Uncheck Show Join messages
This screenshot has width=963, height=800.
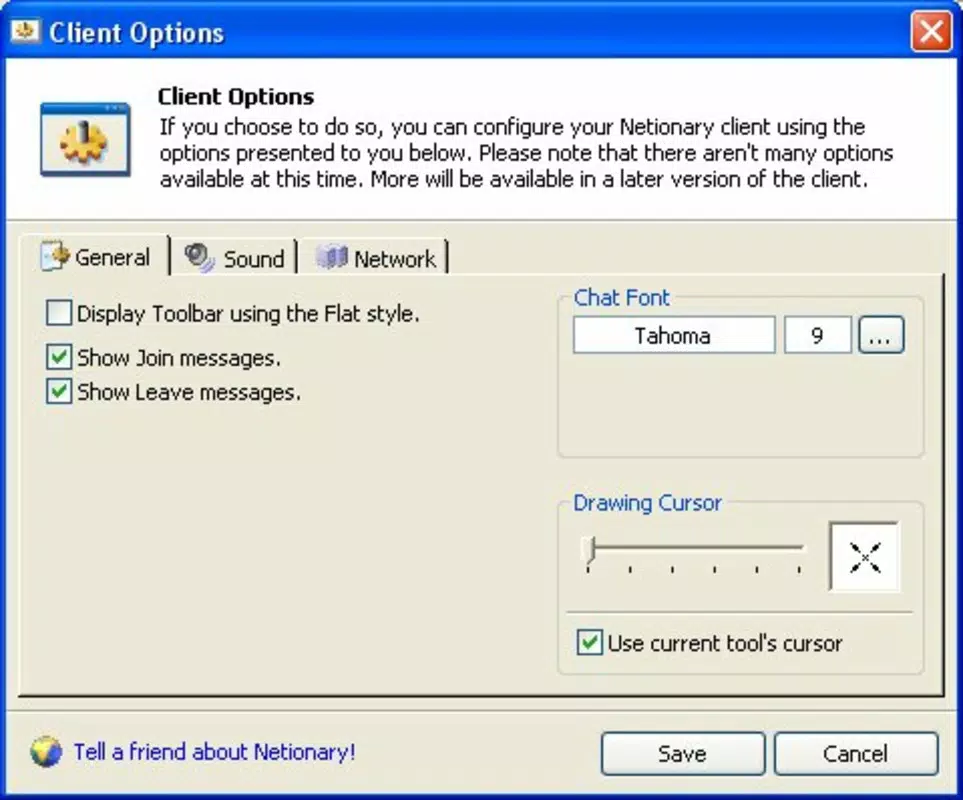coord(59,357)
